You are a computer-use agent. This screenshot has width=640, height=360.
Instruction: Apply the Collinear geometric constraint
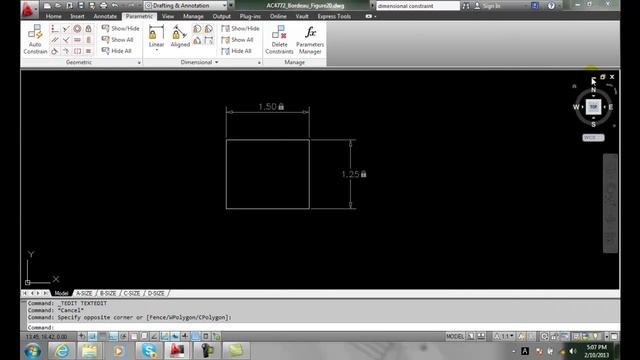click(x=66, y=29)
